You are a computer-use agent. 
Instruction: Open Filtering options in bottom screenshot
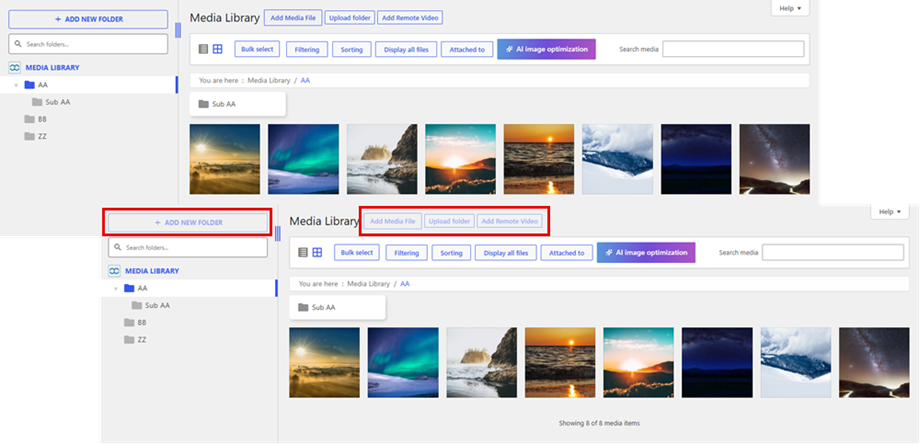407,253
